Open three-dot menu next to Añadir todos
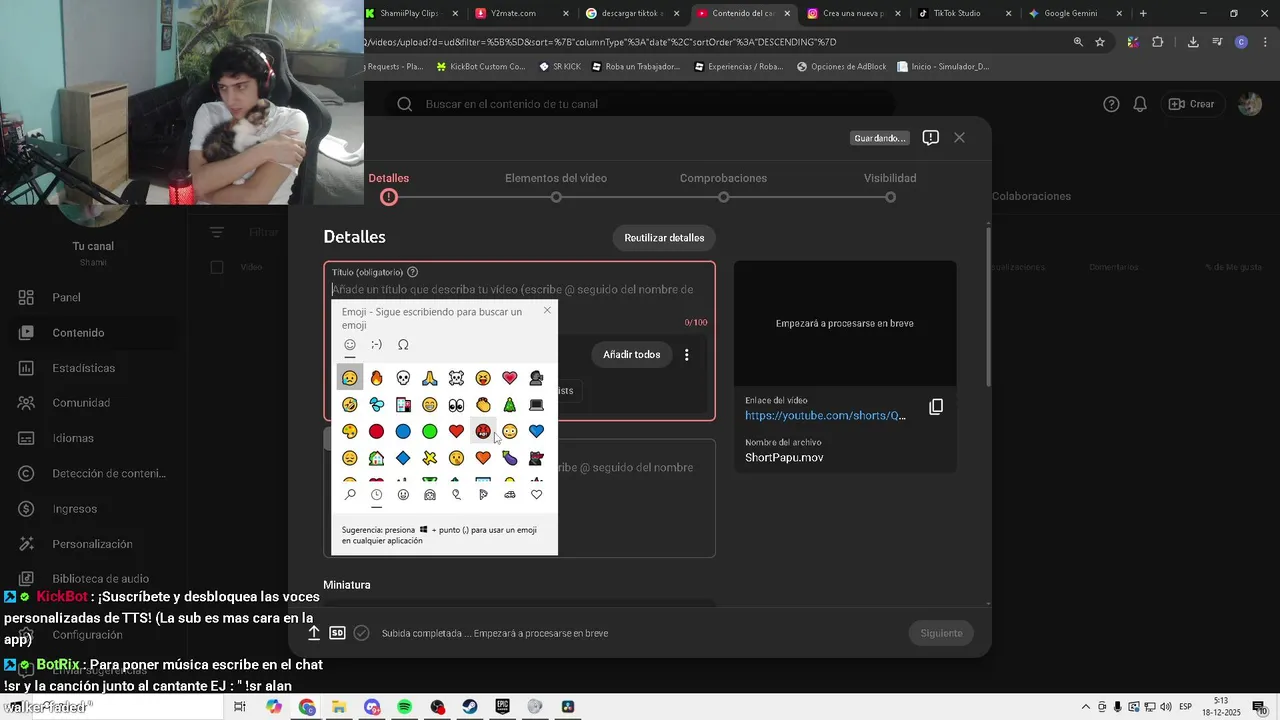Screen dimensions: 1280x720 (x=687, y=355)
